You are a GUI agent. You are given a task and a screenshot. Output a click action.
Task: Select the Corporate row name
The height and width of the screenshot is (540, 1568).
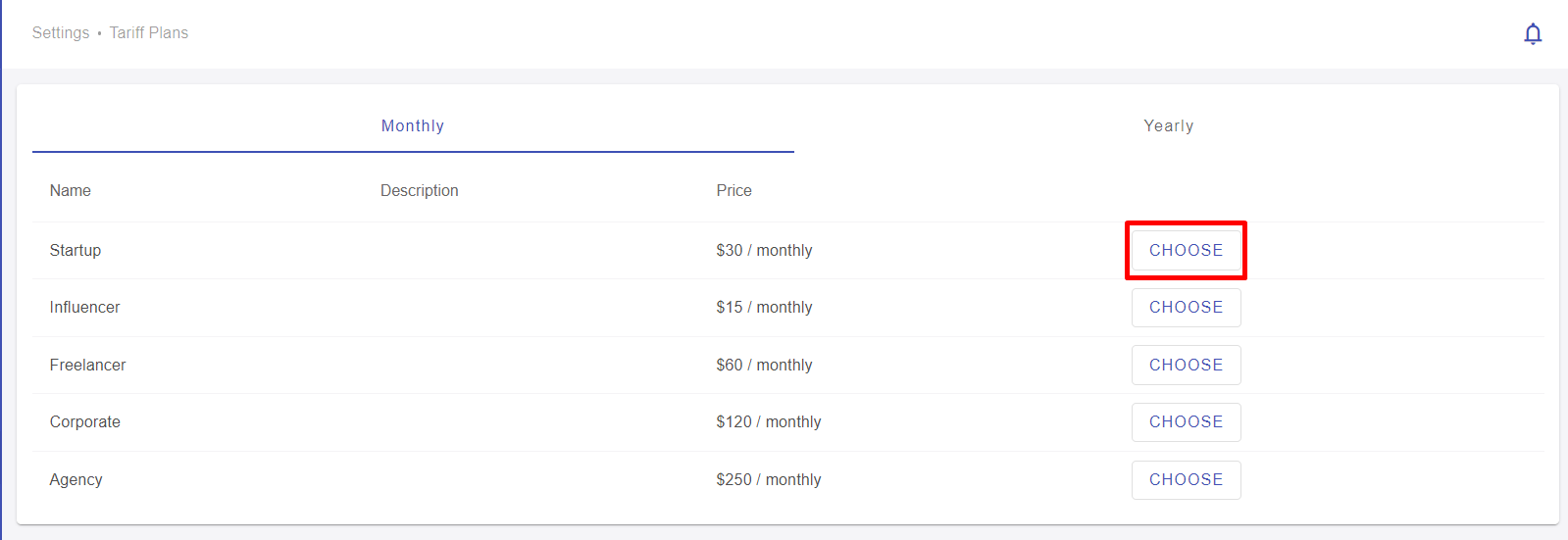(x=85, y=421)
